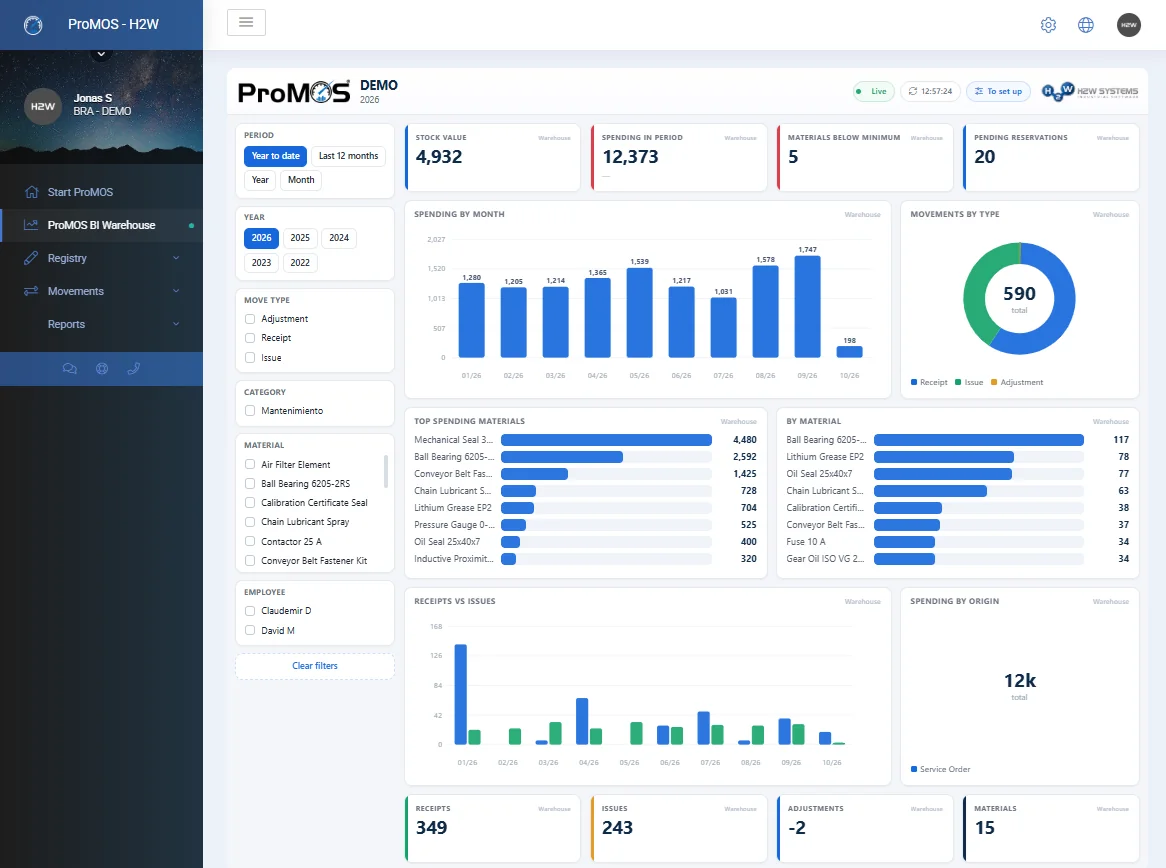The height and width of the screenshot is (868, 1166).
Task: Click the Issue green legend swatch
Action: [958, 382]
